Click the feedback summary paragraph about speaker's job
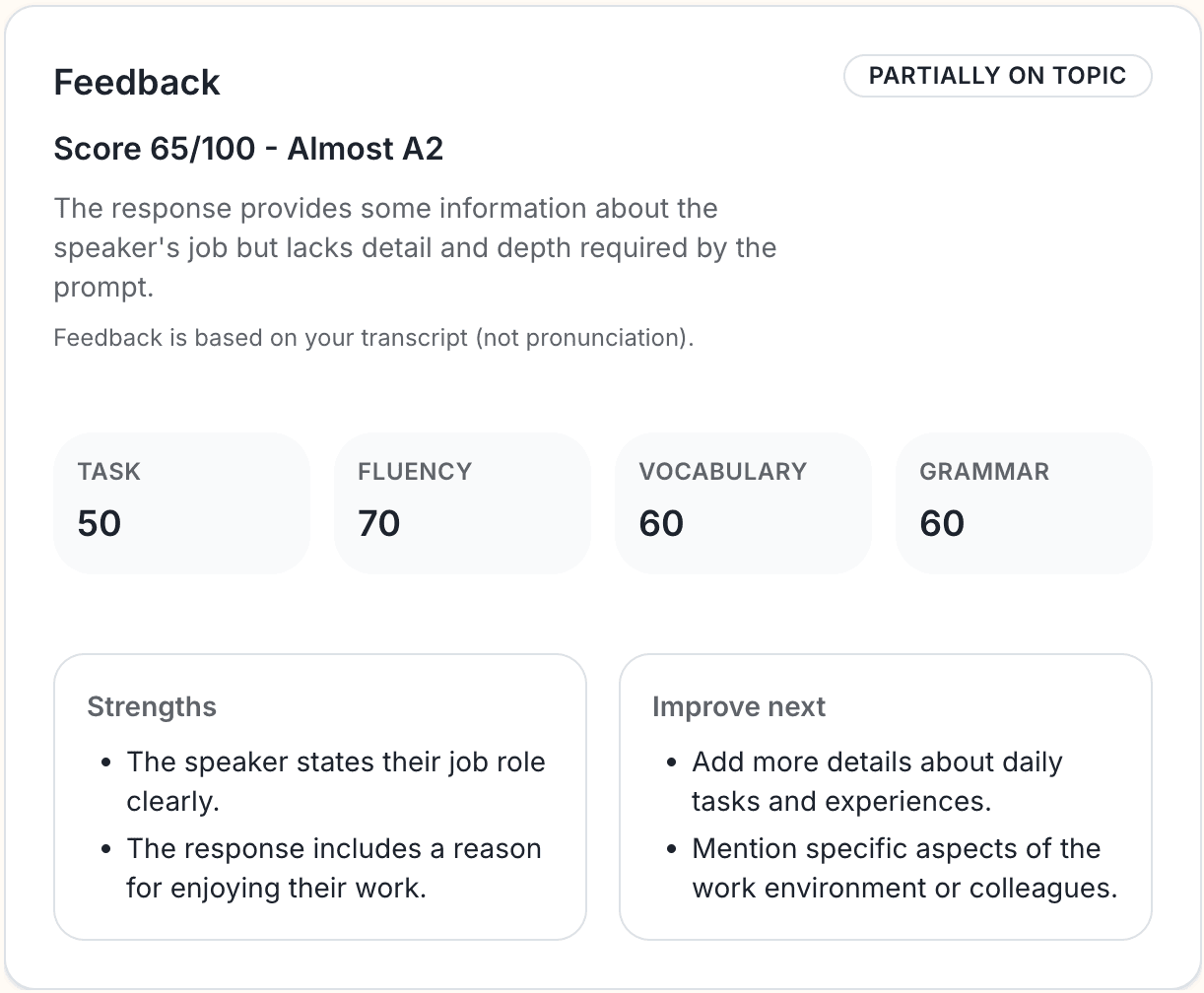Image resolution: width=1204 pixels, height=993 pixels. pos(415,247)
